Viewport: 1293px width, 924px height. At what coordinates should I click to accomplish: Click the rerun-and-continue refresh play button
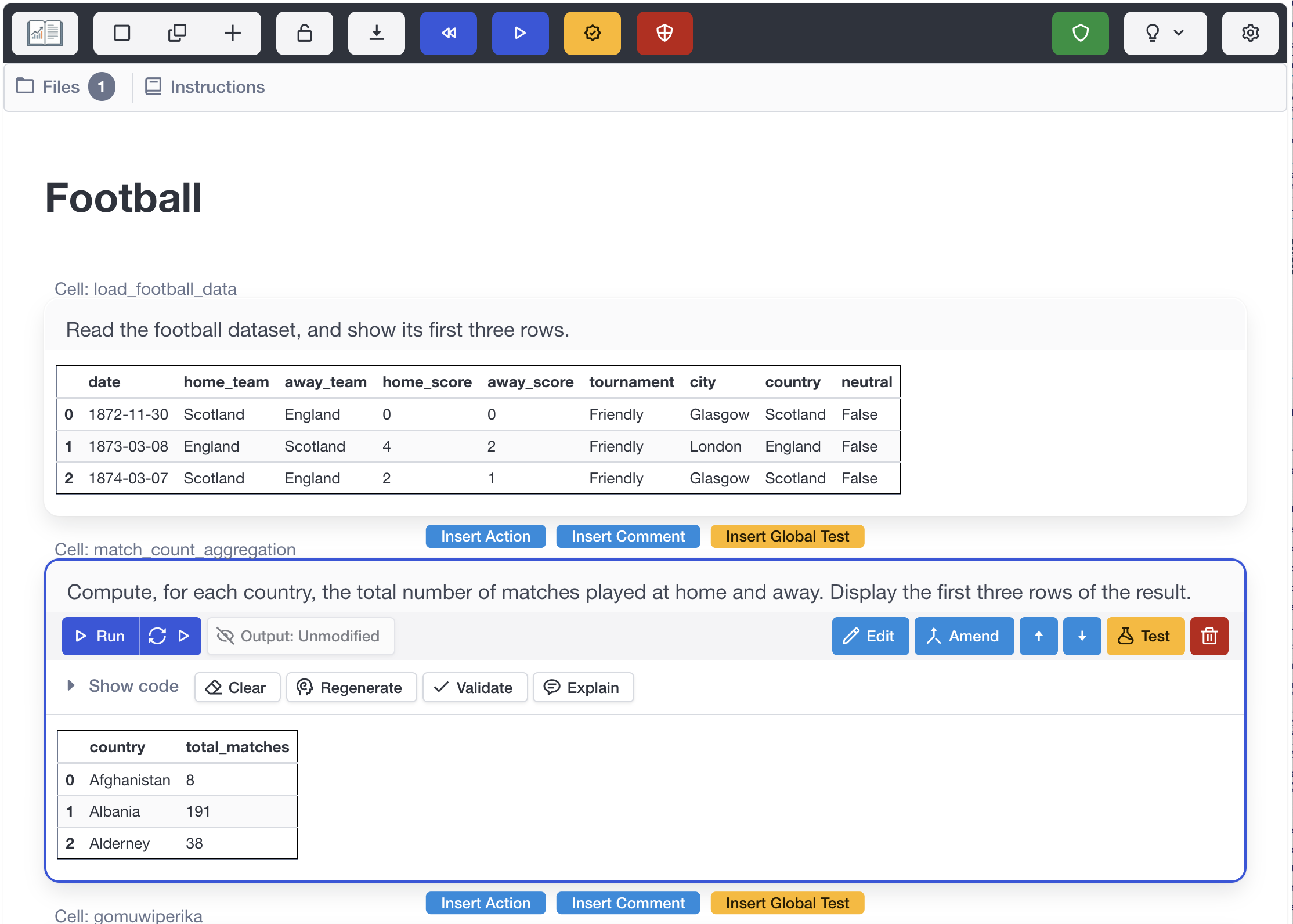[x=170, y=636]
